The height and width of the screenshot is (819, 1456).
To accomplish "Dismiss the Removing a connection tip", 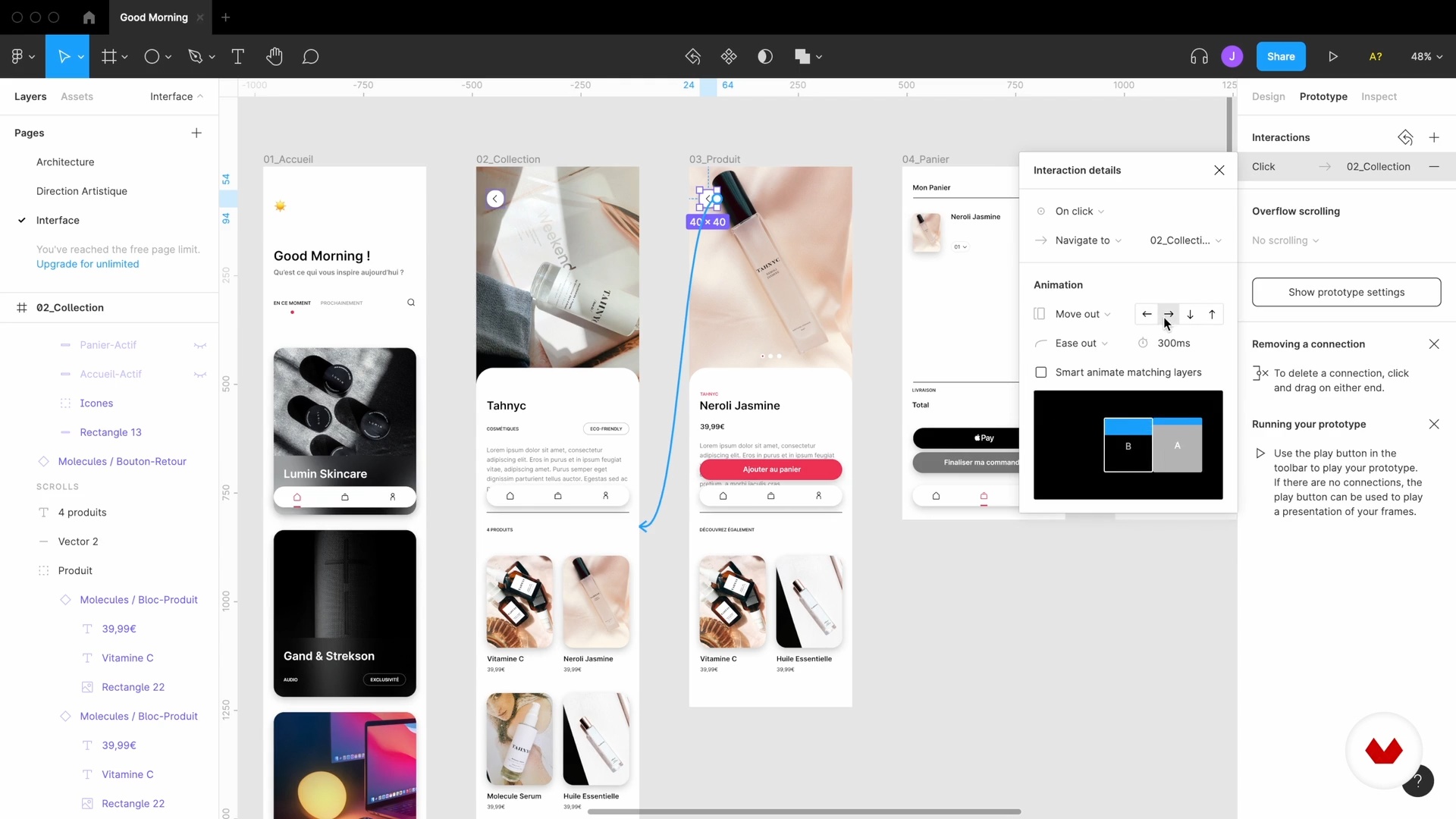I will pos(1434,344).
